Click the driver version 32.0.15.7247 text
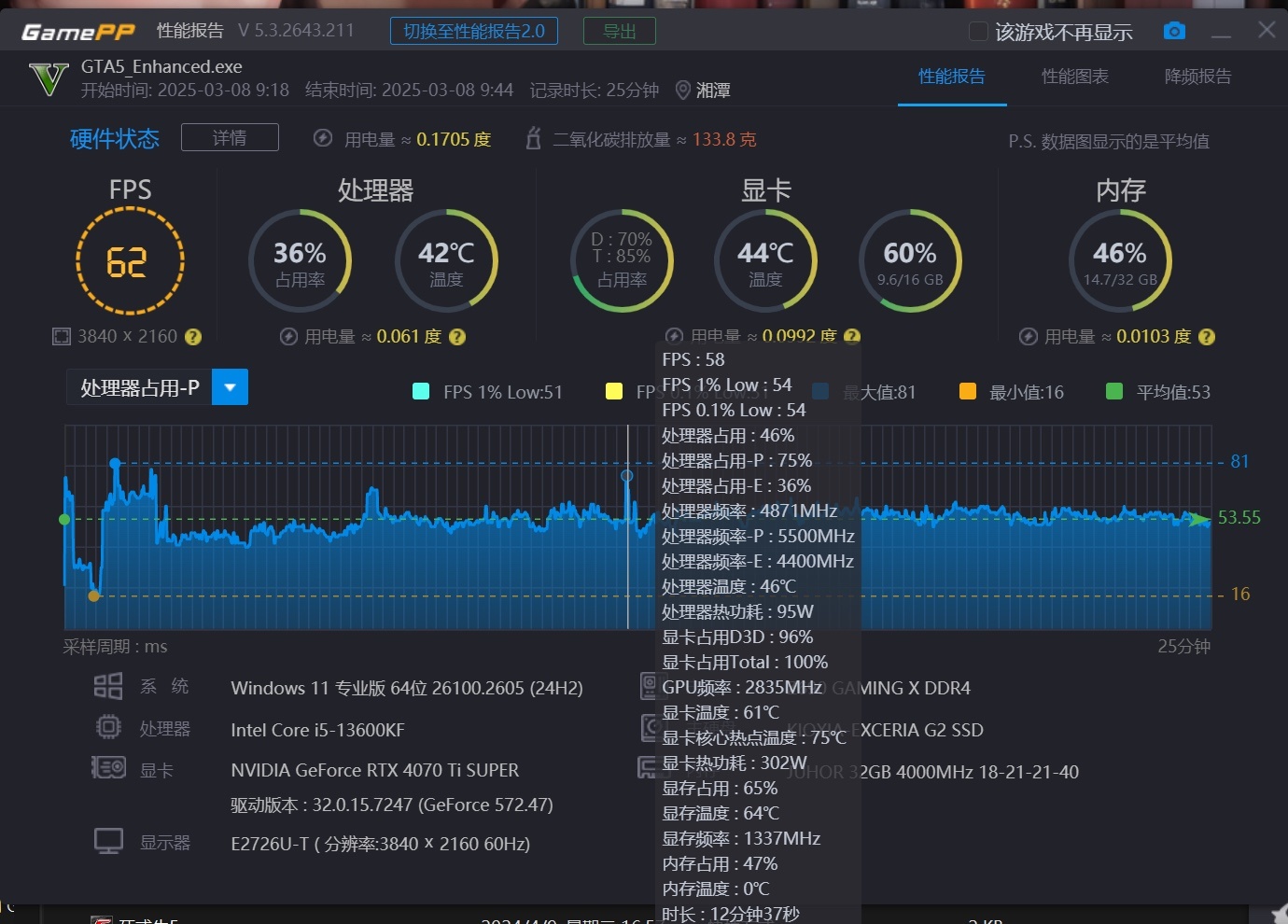The width and height of the screenshot is (1288, 924). [392, 805]
